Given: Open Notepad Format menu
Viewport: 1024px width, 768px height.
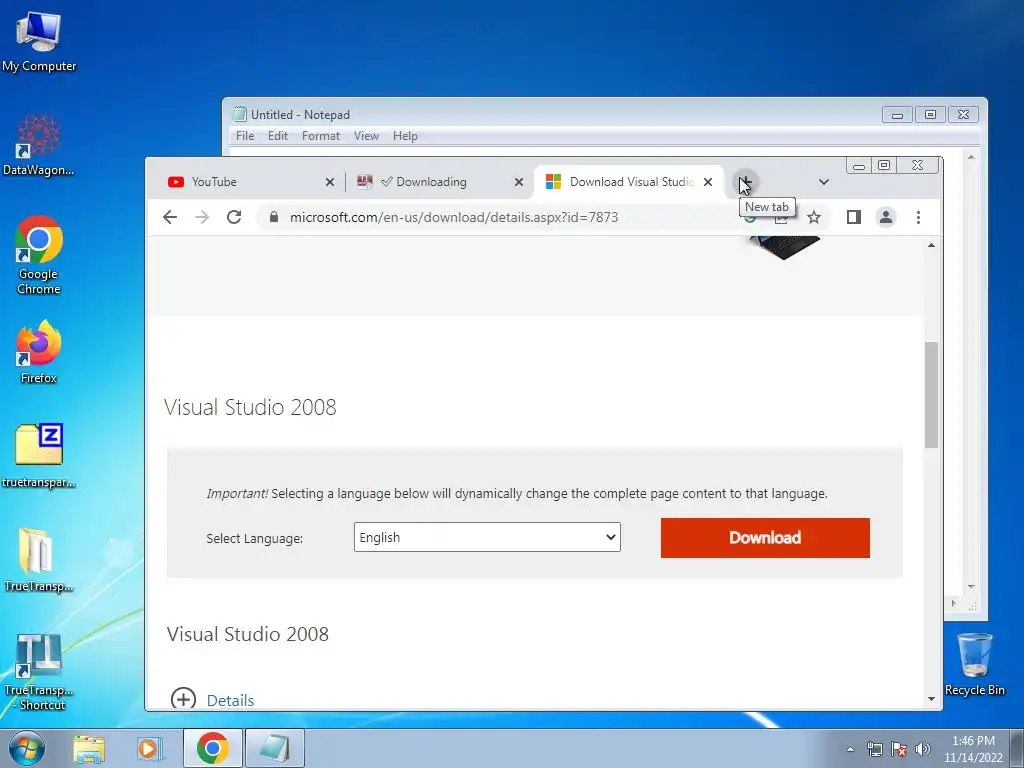Looking at the screenshot, I should [321, 136].
